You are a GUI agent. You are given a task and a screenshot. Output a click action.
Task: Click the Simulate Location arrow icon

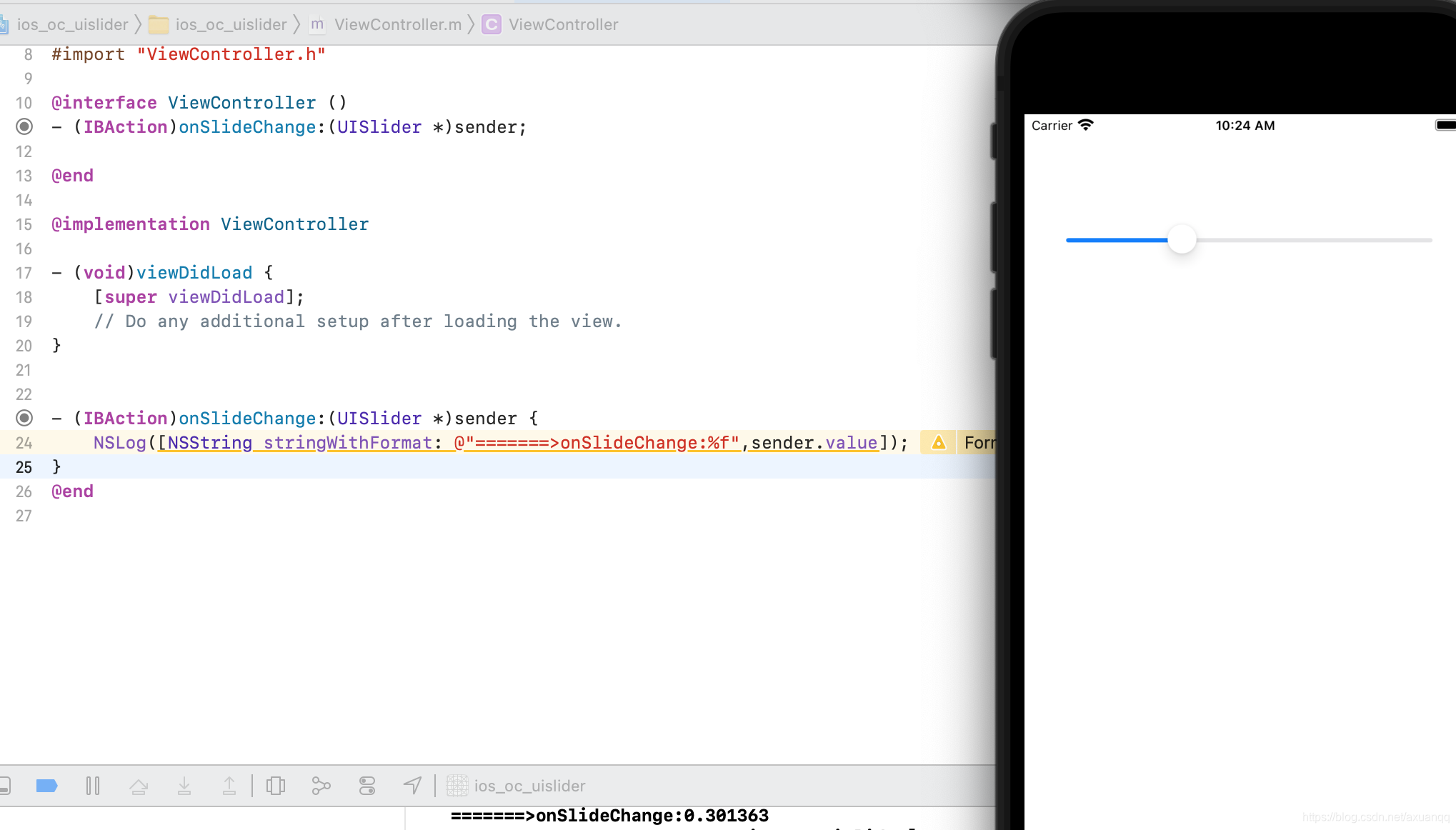412,786
